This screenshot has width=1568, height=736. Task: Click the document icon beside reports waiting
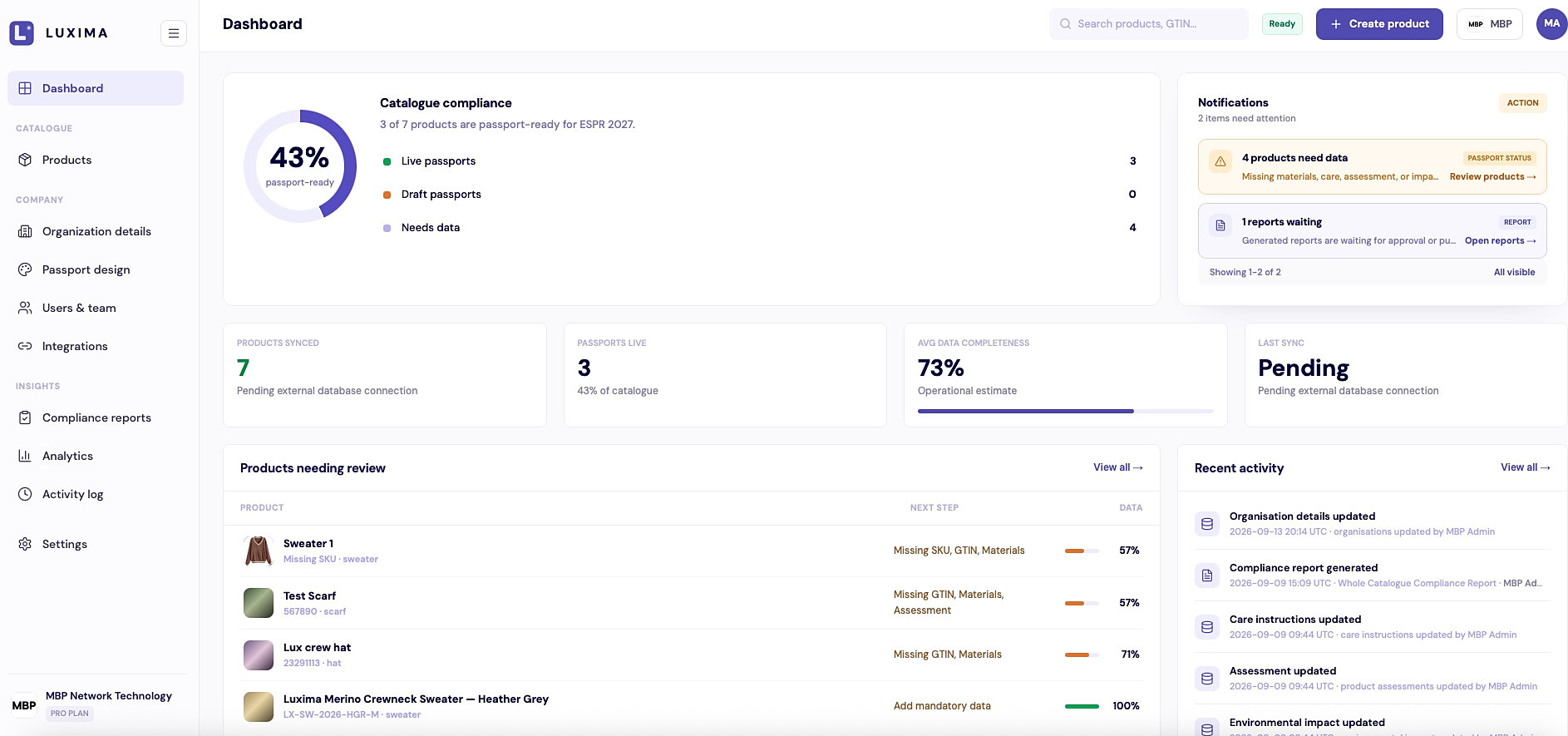[1220, 225]
